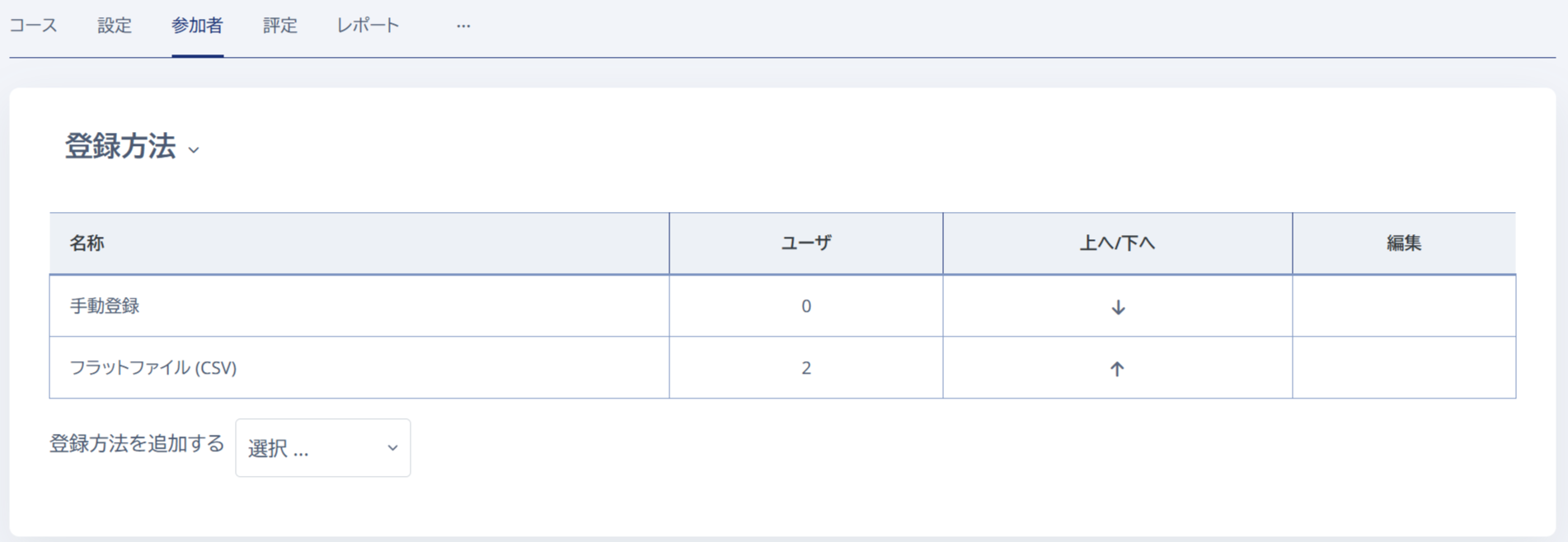Open the ellipsis overflow menu in the navigation
1568x542 pixels.
[463, 26]
